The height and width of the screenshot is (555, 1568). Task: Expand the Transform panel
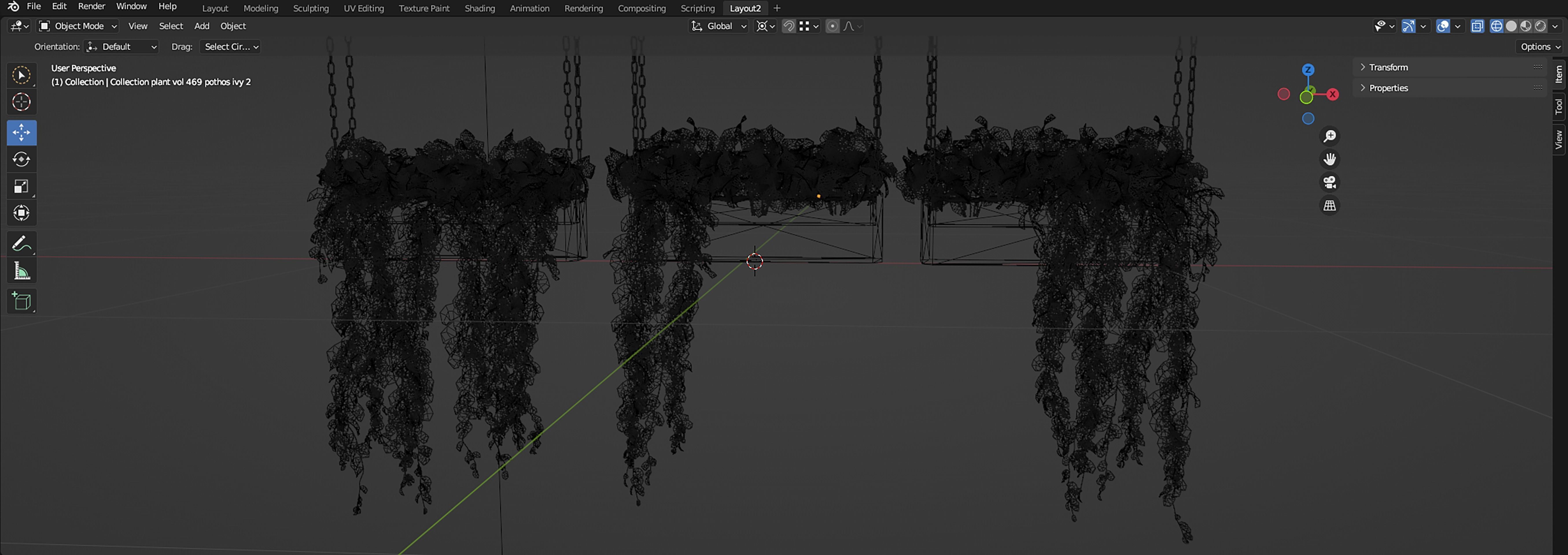pos(1450,68)
